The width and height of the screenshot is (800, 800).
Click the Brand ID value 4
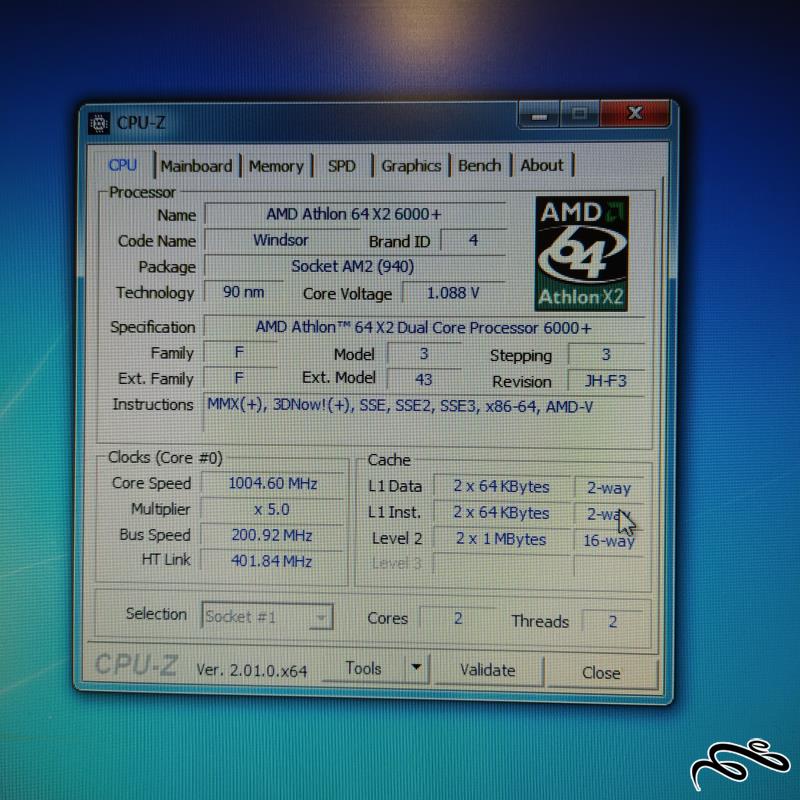pyautogui.click(x=473, y=240)
